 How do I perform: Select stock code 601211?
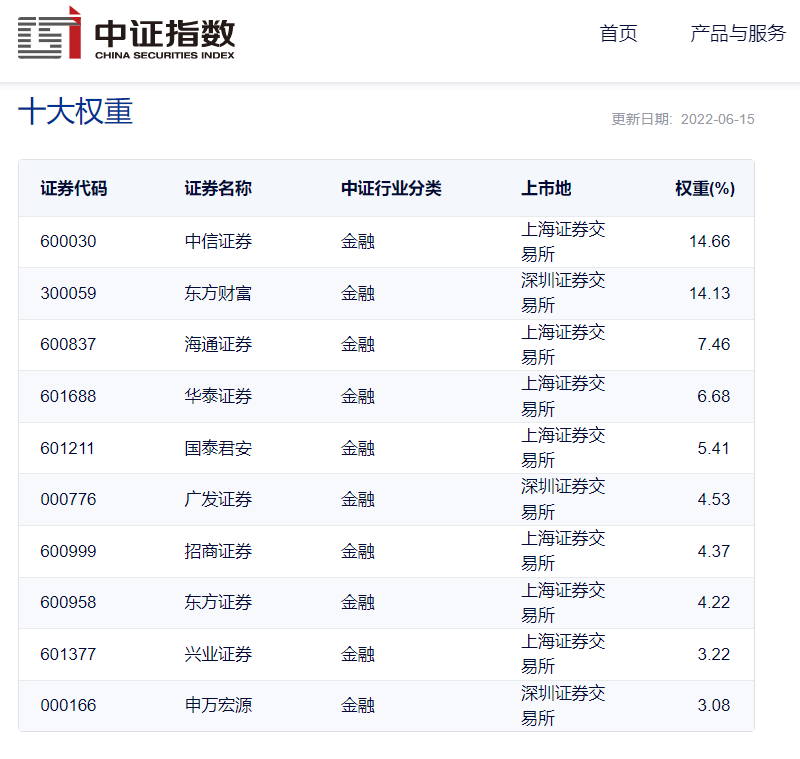click(67, 448)
